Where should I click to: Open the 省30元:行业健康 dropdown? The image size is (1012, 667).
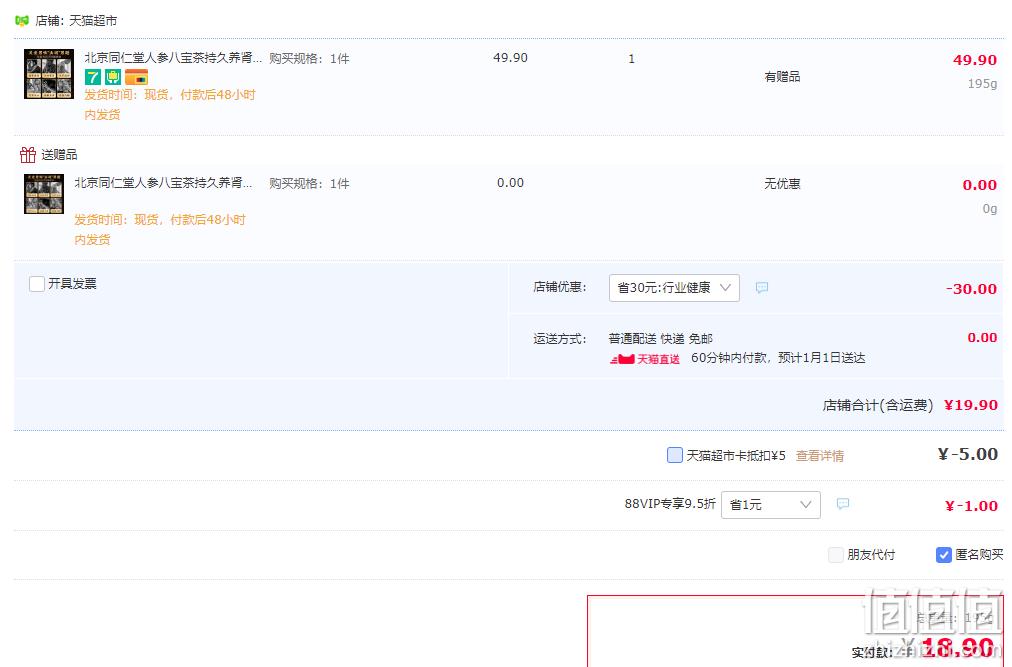[674, 288]
